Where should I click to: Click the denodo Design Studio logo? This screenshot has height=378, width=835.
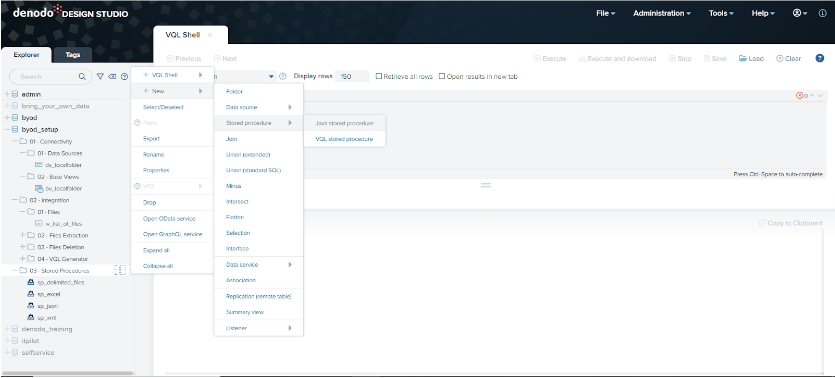tap(70, 12)
